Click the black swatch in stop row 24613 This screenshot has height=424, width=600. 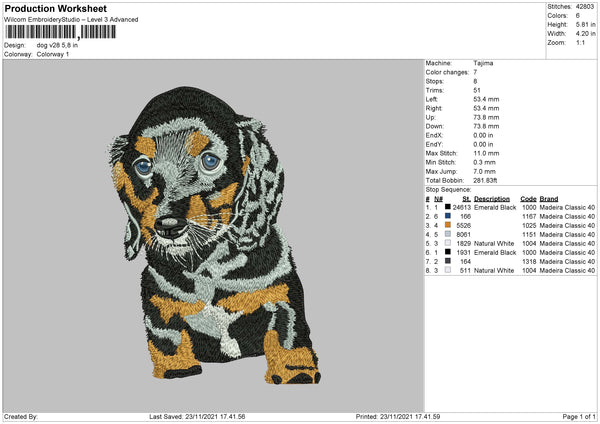(x=447, y=207)
